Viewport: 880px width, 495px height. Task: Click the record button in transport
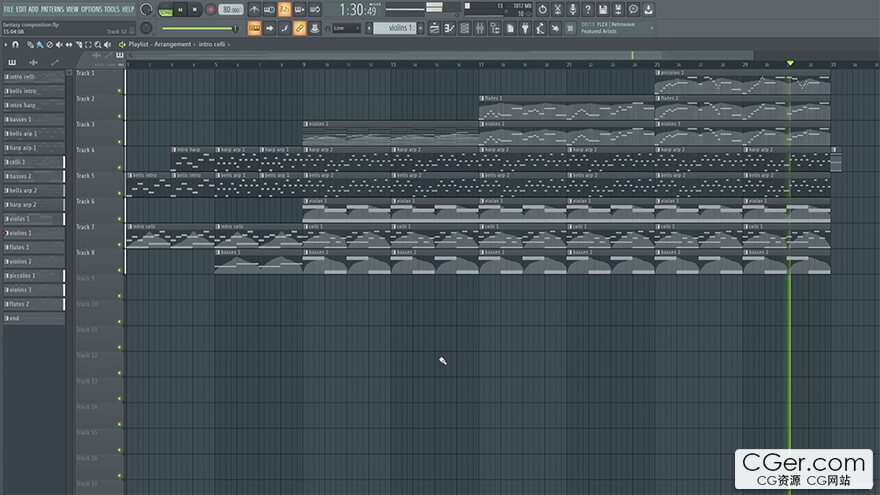tap(210, 9)
